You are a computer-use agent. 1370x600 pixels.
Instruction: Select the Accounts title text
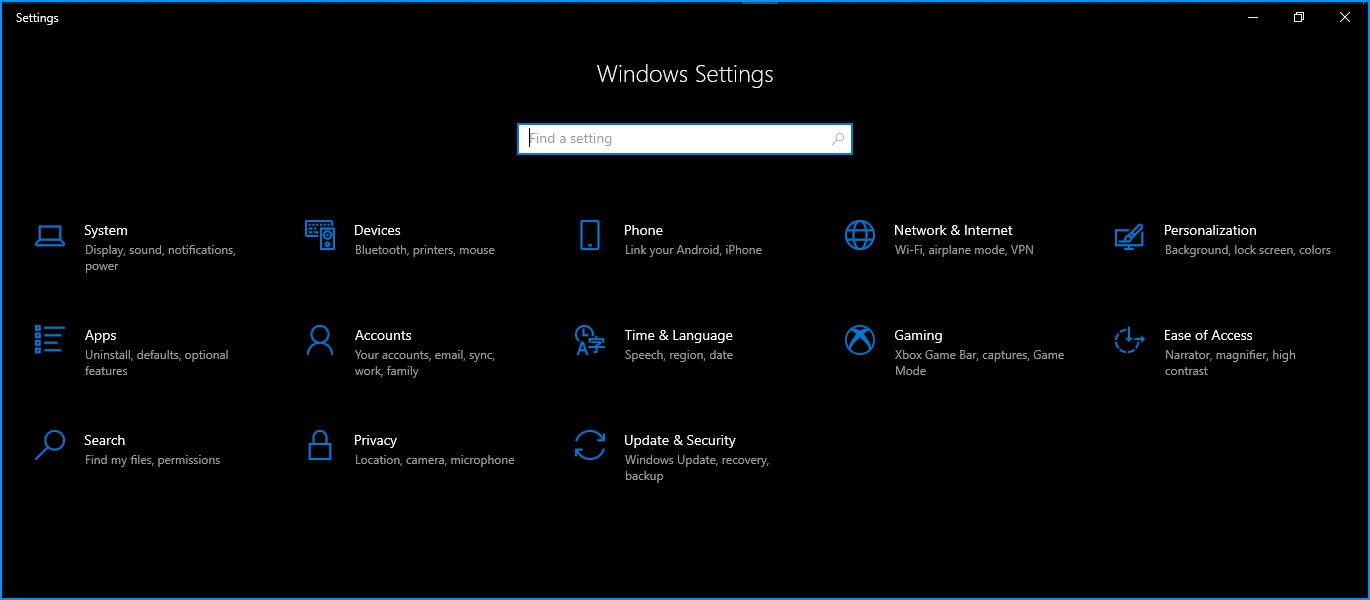(383, 335)
